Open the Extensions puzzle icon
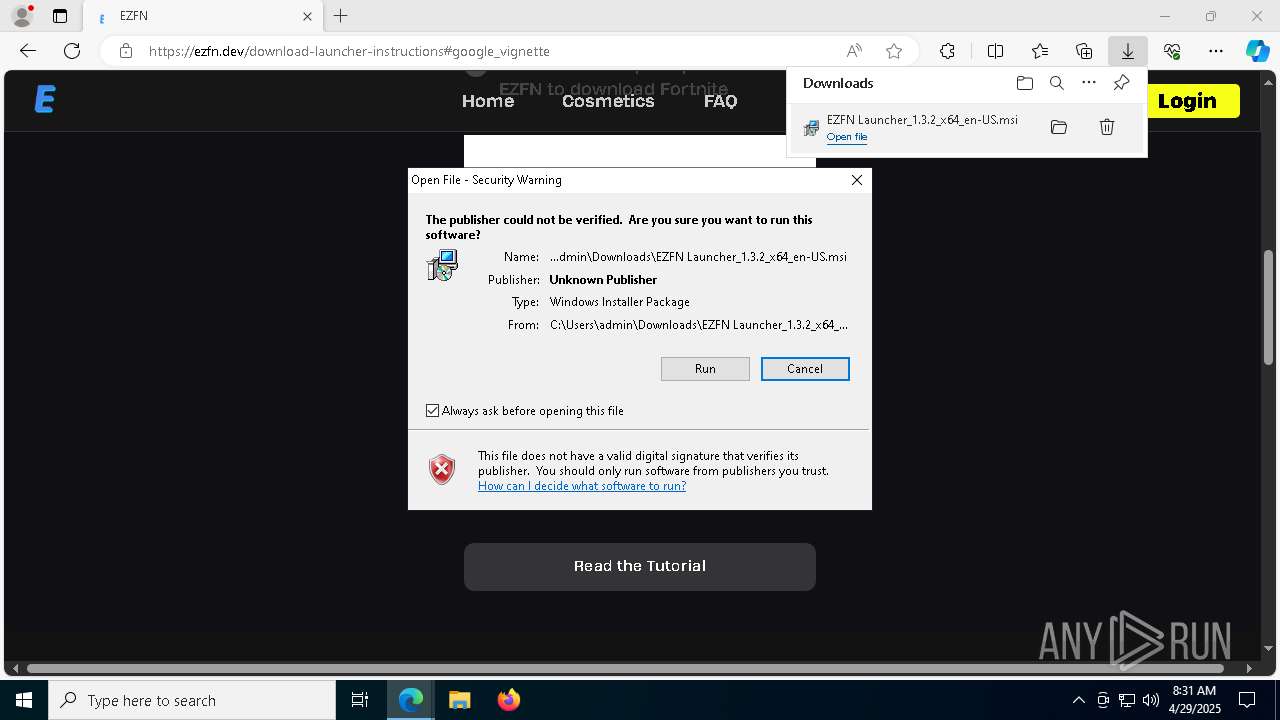The width and height of the screenshot is (1280, 720). click(947, 51)
